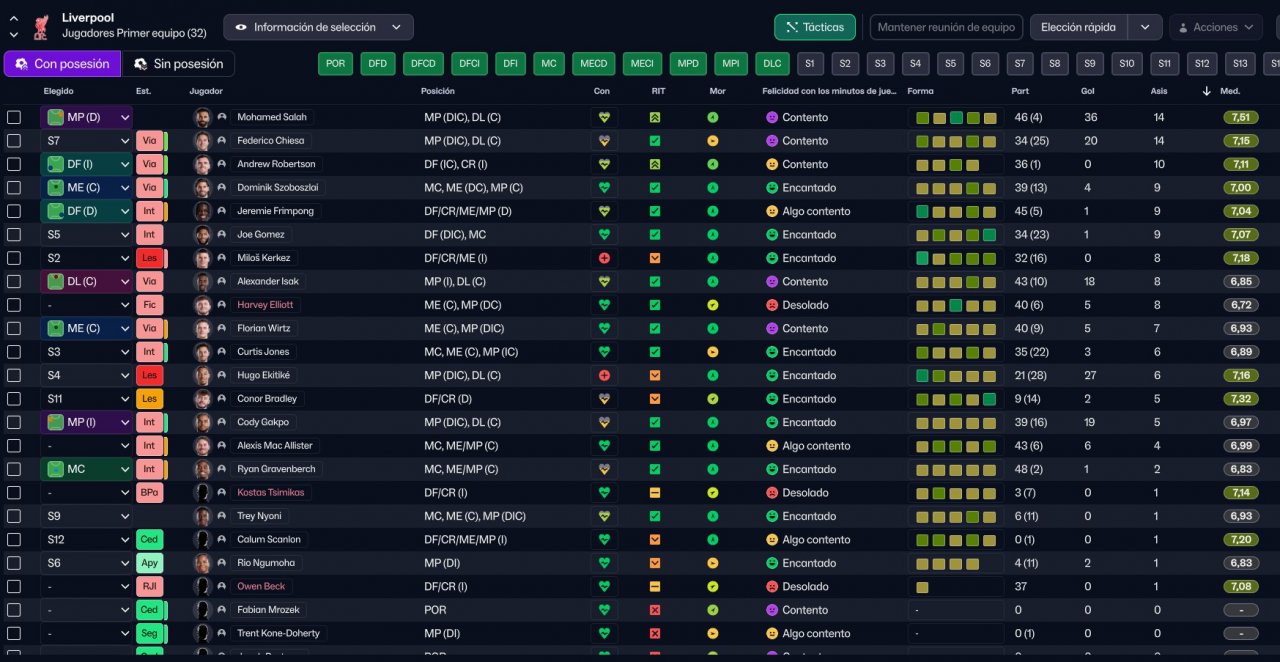Expand the Elección rápida arrow menu

[1145, 27]
